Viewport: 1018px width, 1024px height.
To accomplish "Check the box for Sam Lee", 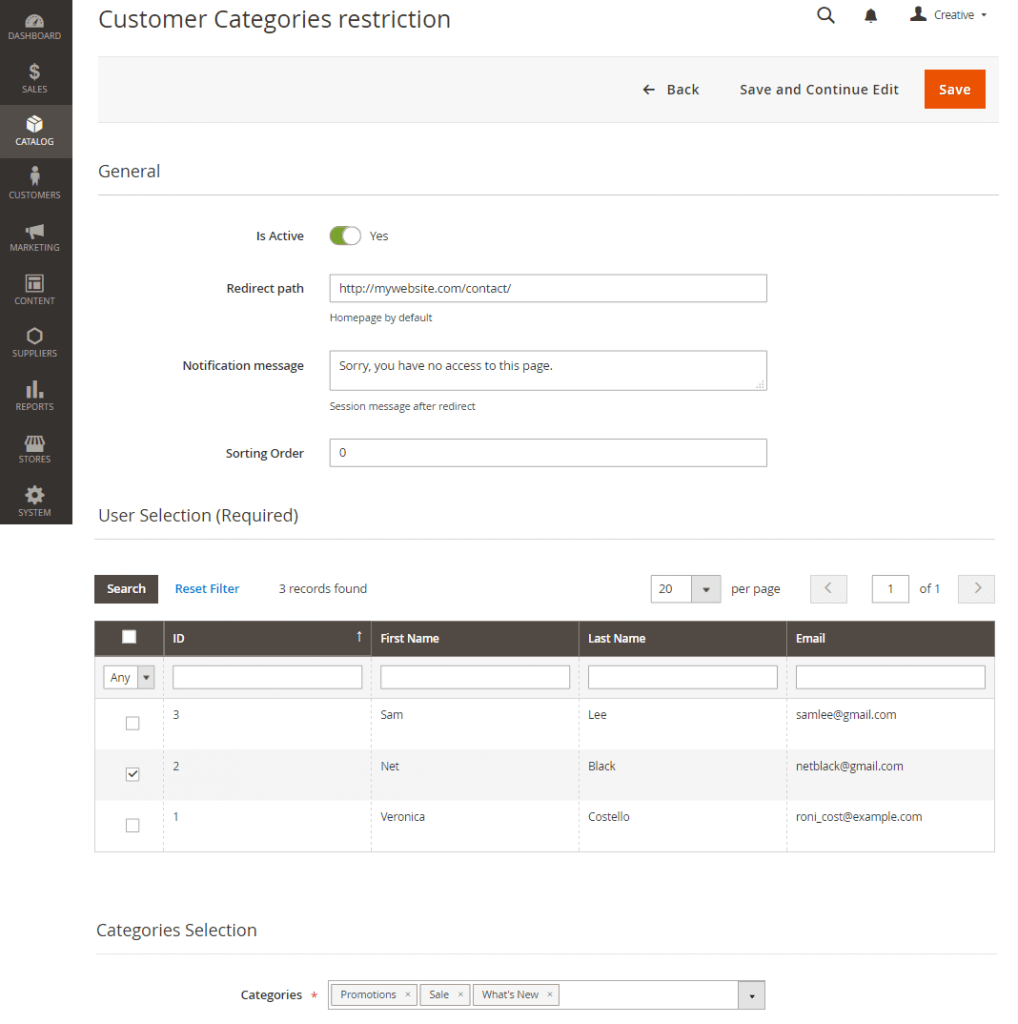I will [132, 723].
